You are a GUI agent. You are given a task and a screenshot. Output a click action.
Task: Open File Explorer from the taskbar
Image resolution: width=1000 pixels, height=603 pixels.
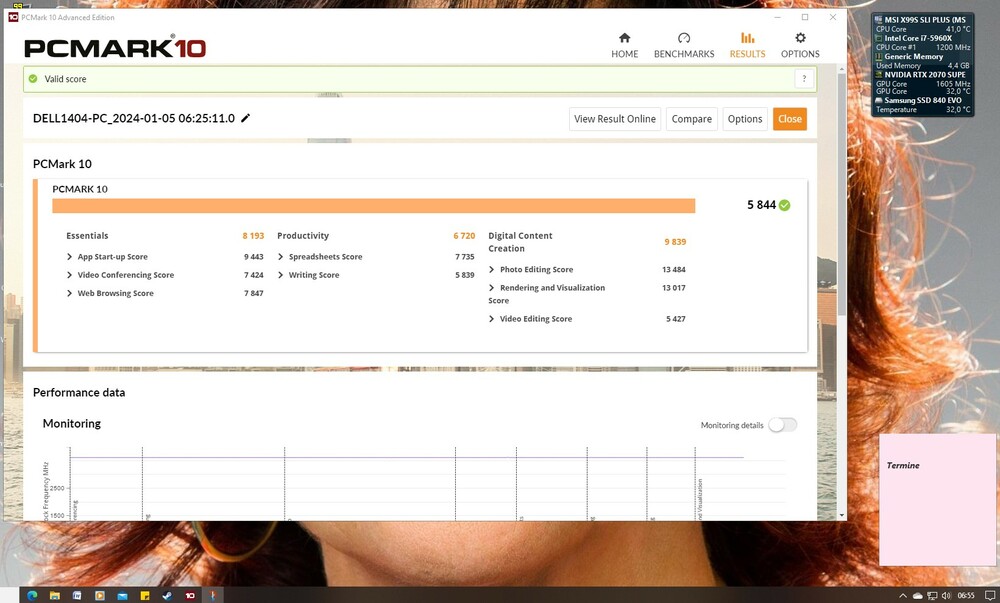tap(55, 595)
